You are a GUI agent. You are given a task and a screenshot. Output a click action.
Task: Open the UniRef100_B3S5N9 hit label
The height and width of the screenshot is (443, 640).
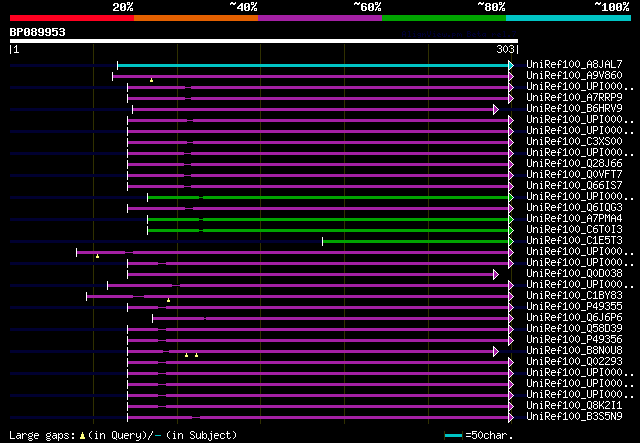click(573, 417)
